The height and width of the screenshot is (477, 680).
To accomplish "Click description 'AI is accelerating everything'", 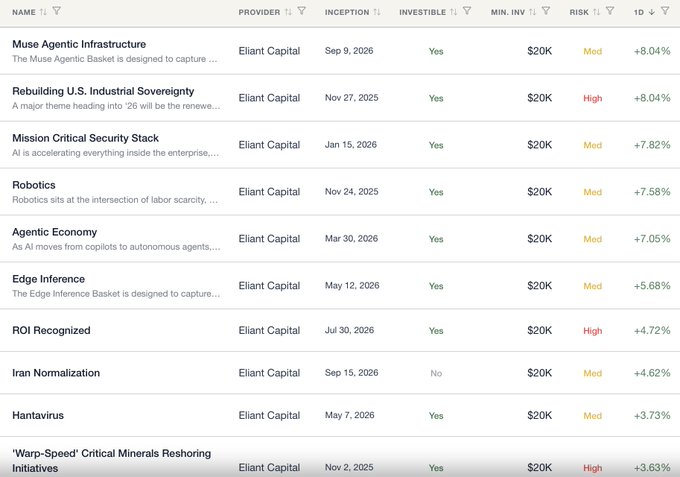I will pyautogui.click(x=115, y=153).
